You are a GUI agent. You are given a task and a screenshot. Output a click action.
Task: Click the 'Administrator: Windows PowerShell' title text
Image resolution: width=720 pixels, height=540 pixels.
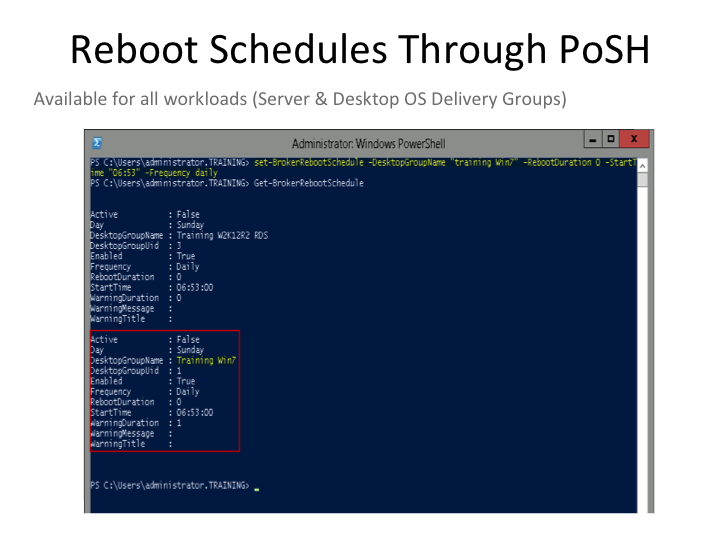[369, 144]
